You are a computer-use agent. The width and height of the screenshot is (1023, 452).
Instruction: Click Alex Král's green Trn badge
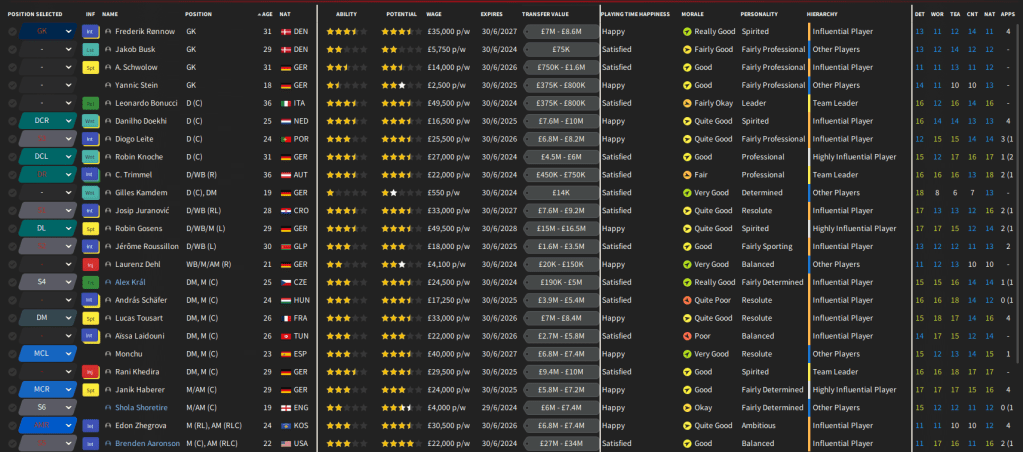90,282
